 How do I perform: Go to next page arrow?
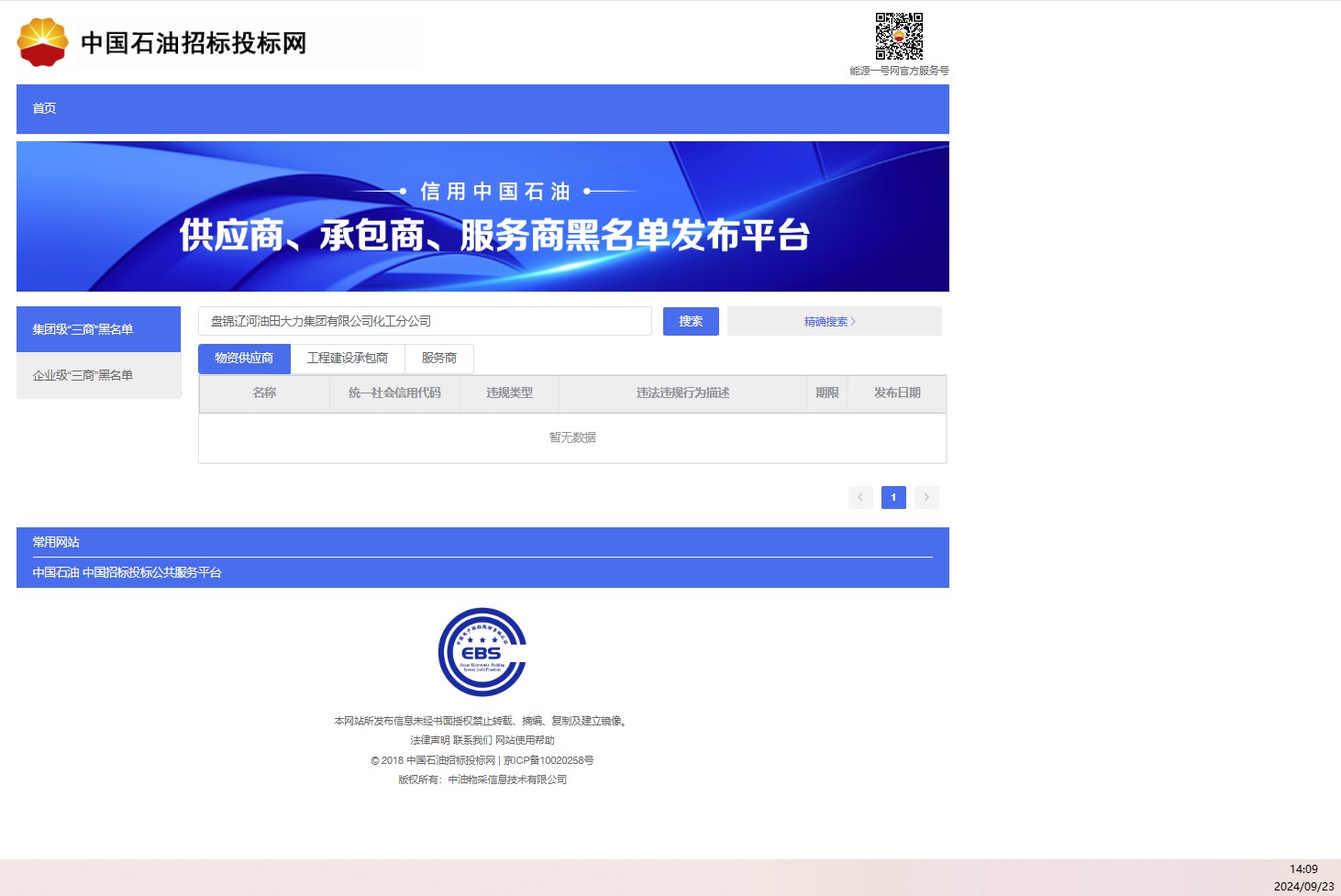click(926, 497)
